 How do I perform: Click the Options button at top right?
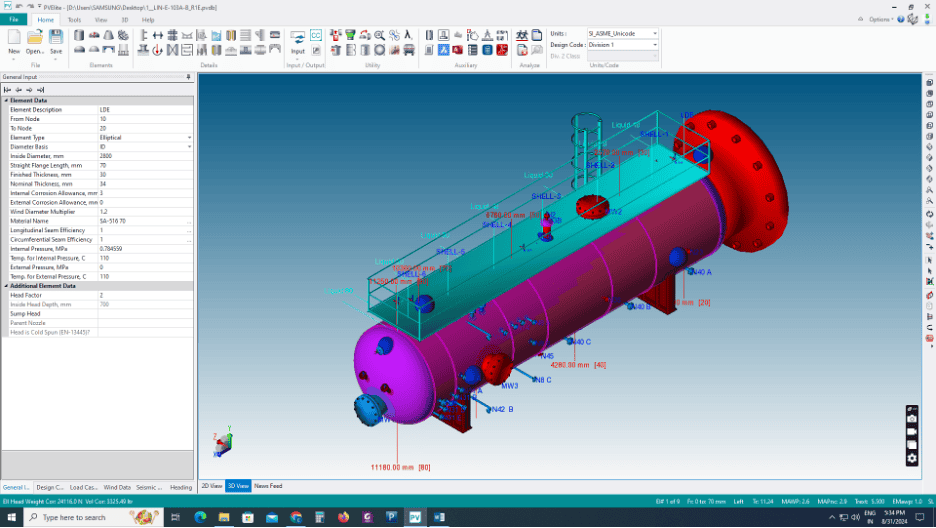[881, 19]
